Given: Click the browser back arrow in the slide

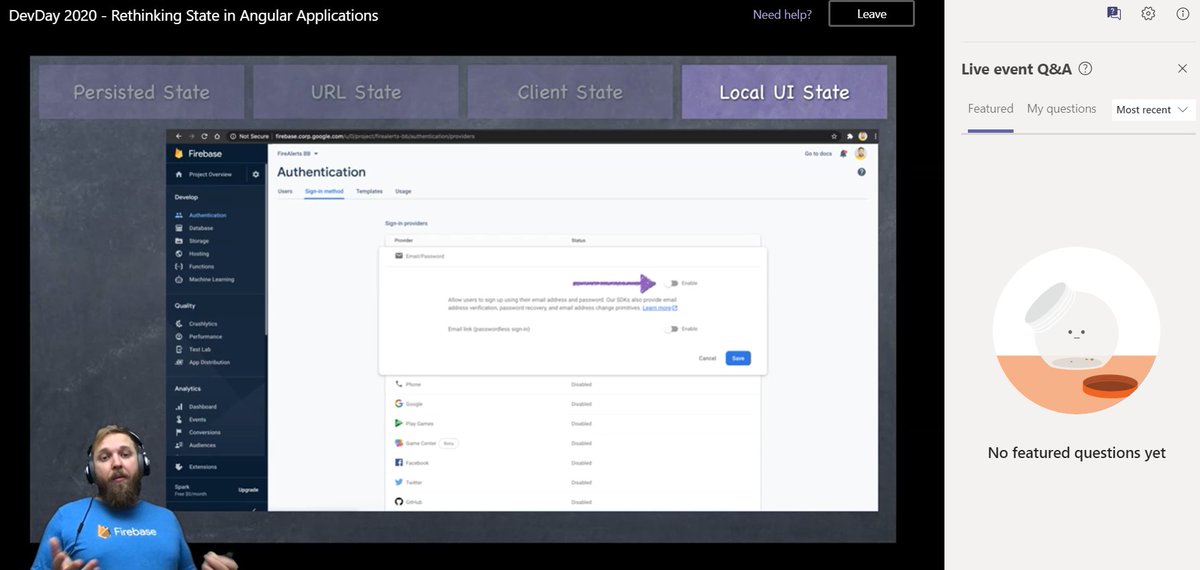Looking at the screenshot, I should (x=179, y=136).
